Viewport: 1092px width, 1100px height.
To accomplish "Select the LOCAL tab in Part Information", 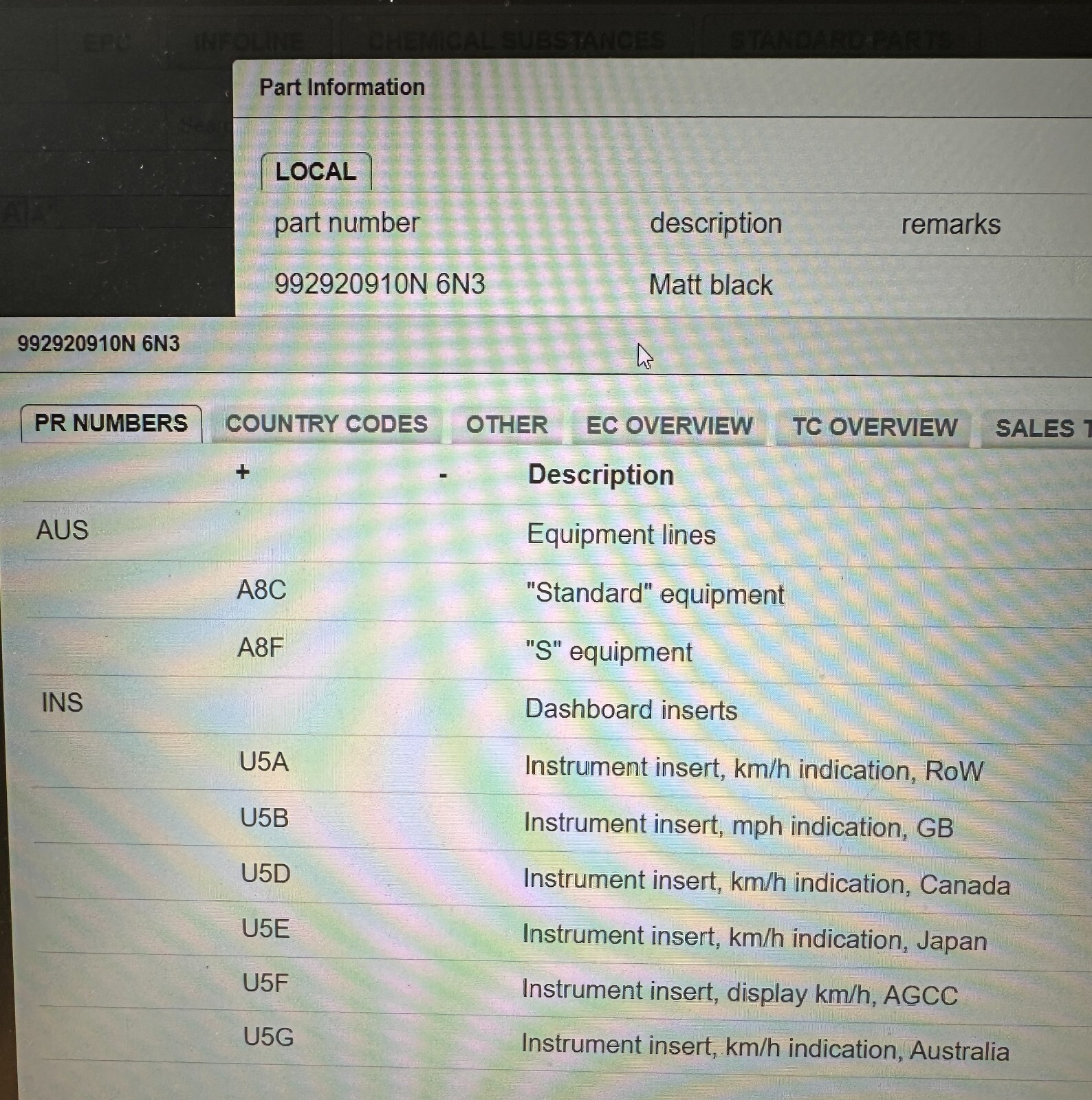I will tap(316, 171).
